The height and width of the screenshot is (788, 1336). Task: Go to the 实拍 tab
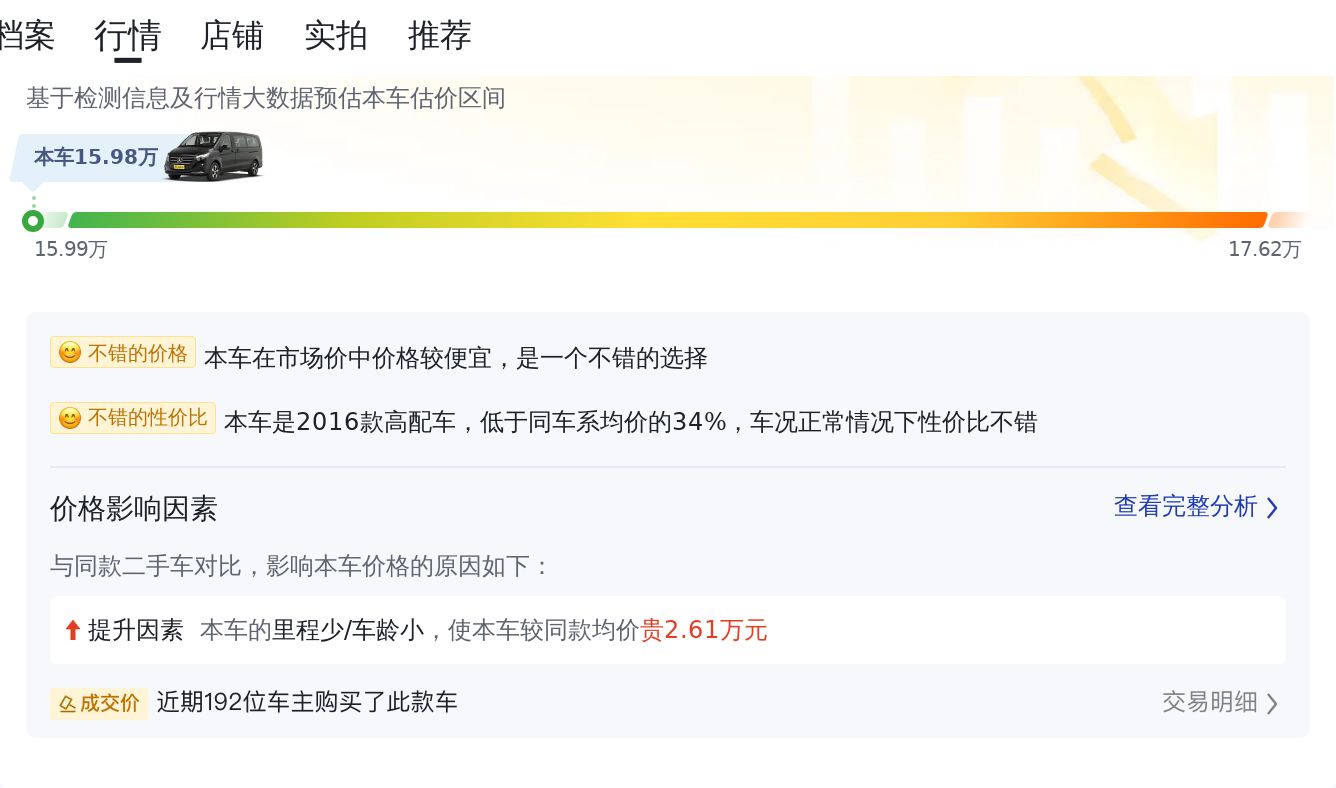(x=336, y=36)
